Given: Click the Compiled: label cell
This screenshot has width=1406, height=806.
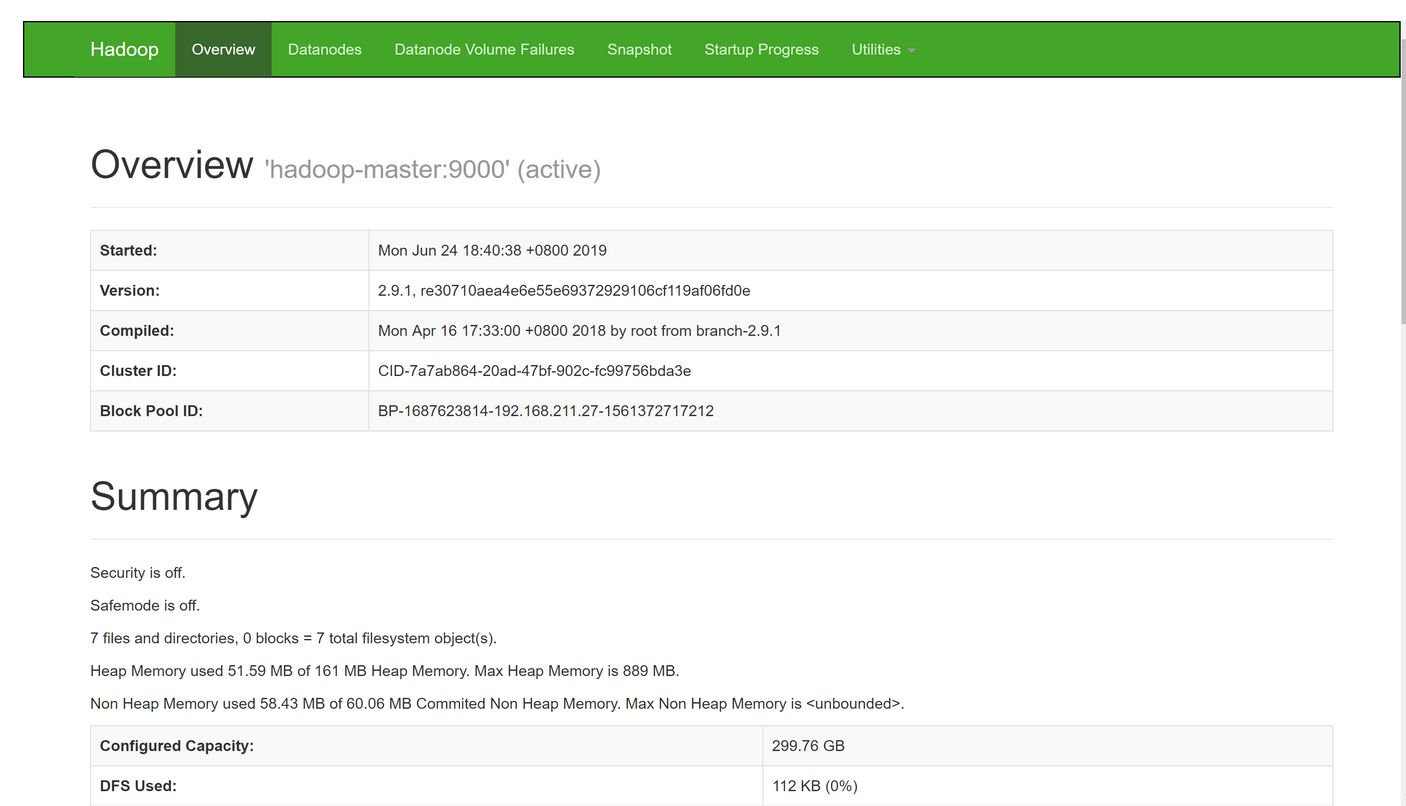Looking at the screenshot, I should [229, 330].
